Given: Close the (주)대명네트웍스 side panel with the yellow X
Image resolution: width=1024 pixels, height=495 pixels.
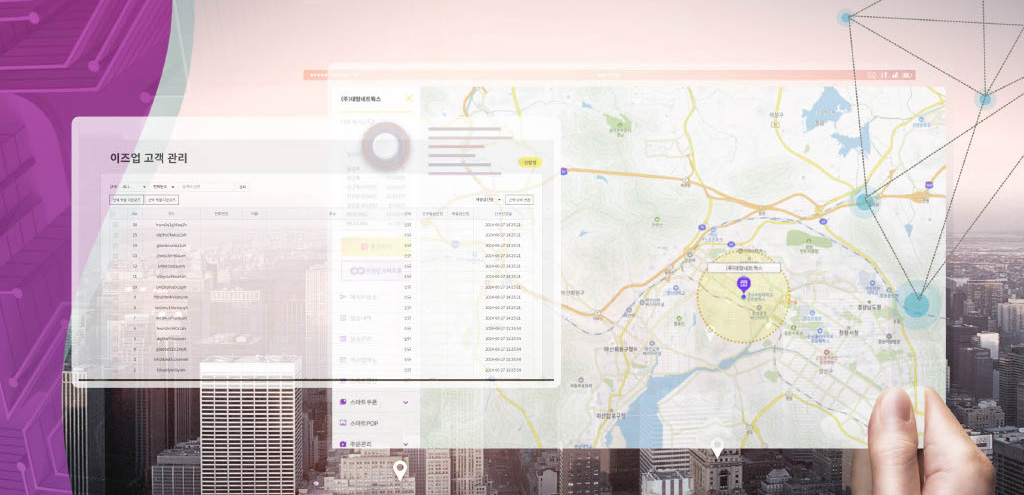Looking at the screenshot, I should pyautogui.click(x=409, y=99).
